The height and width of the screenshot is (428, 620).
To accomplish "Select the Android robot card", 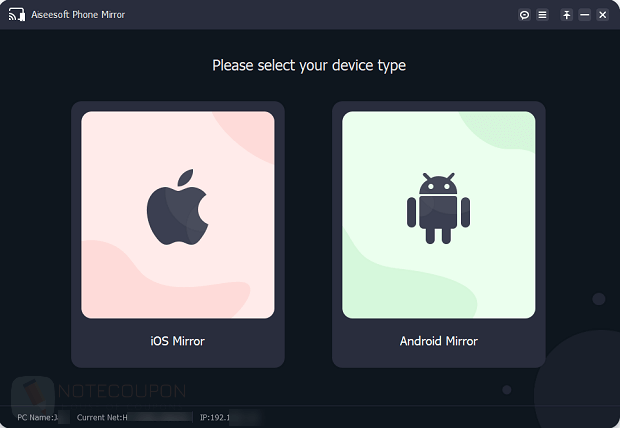I will tap(439, 215).
